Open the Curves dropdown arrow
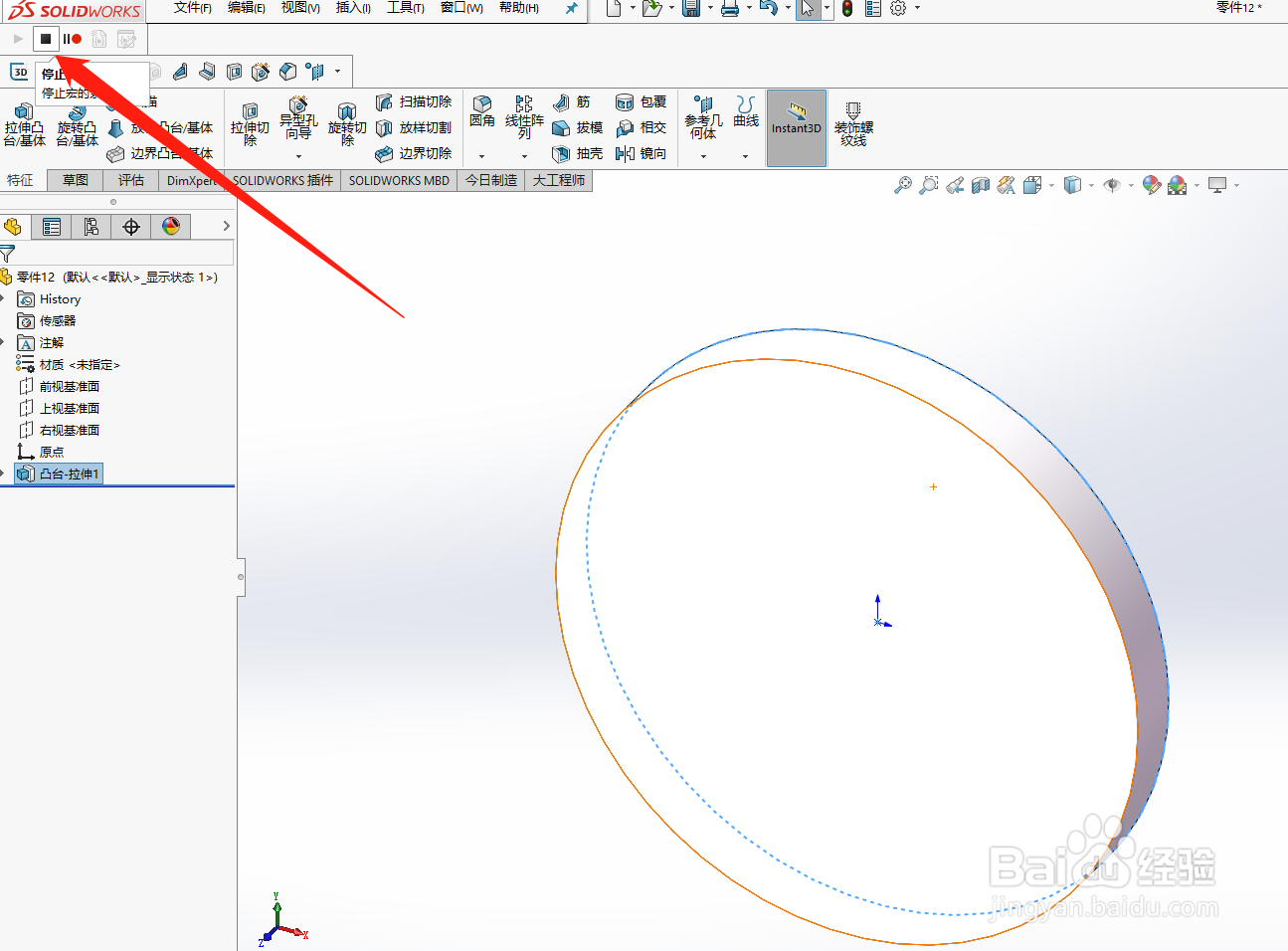 tap(745, 156)
